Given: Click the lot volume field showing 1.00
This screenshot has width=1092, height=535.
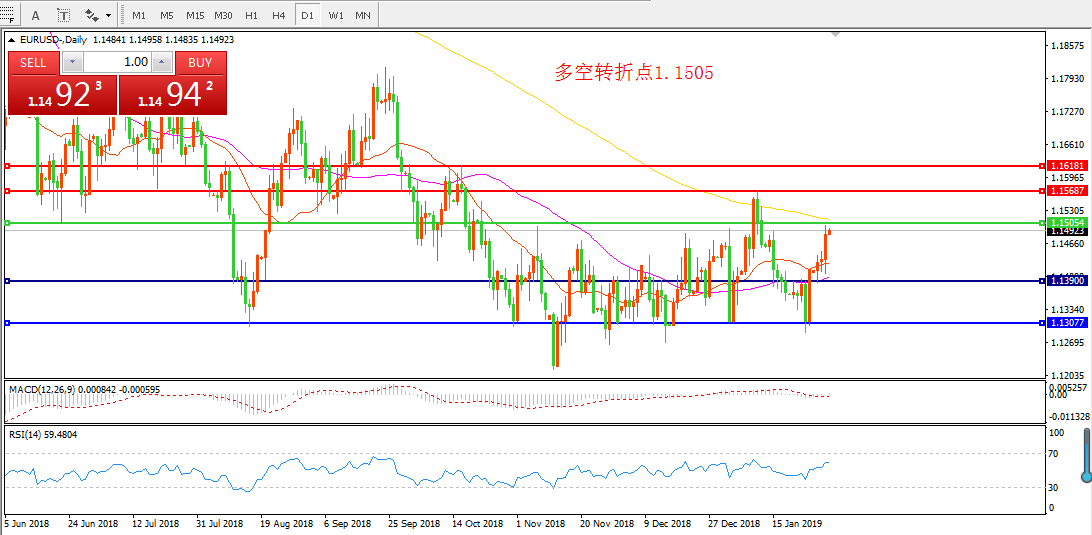Looking at the screenshot, I should 118,62.
